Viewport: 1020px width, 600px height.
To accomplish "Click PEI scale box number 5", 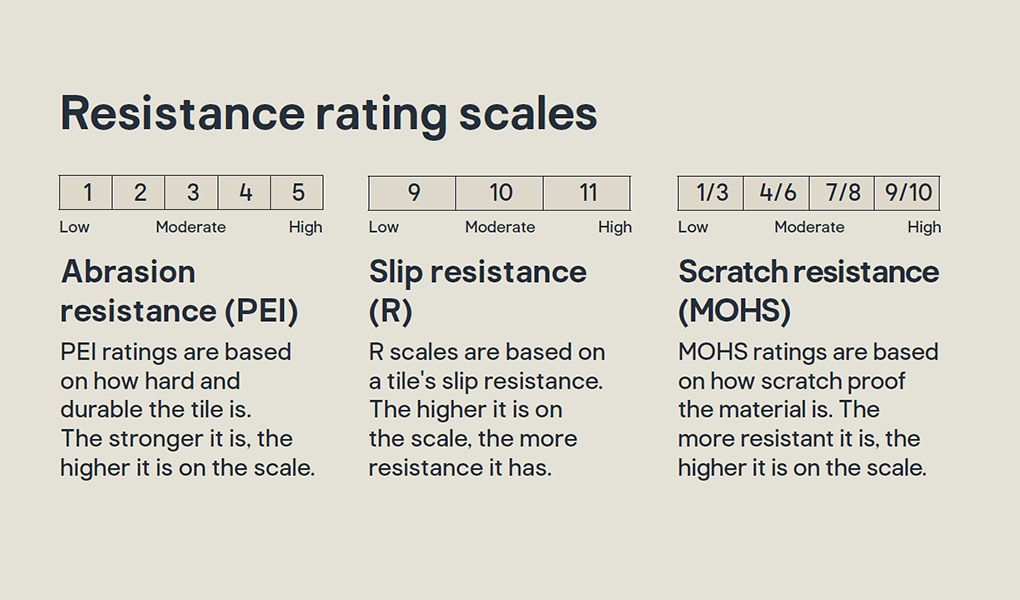I will point(297,193).
